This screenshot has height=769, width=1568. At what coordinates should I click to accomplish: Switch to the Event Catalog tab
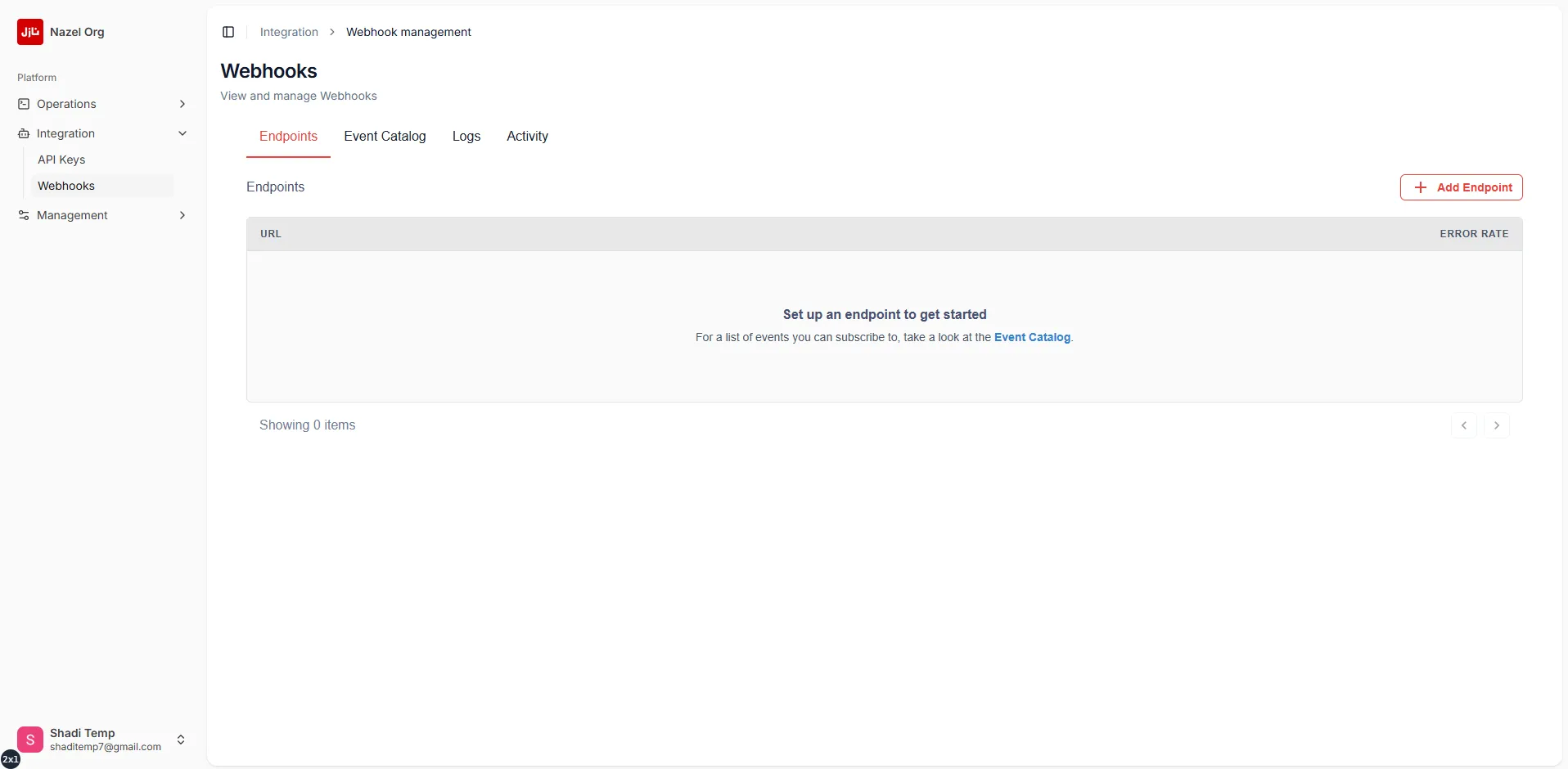tap(385, 137)
